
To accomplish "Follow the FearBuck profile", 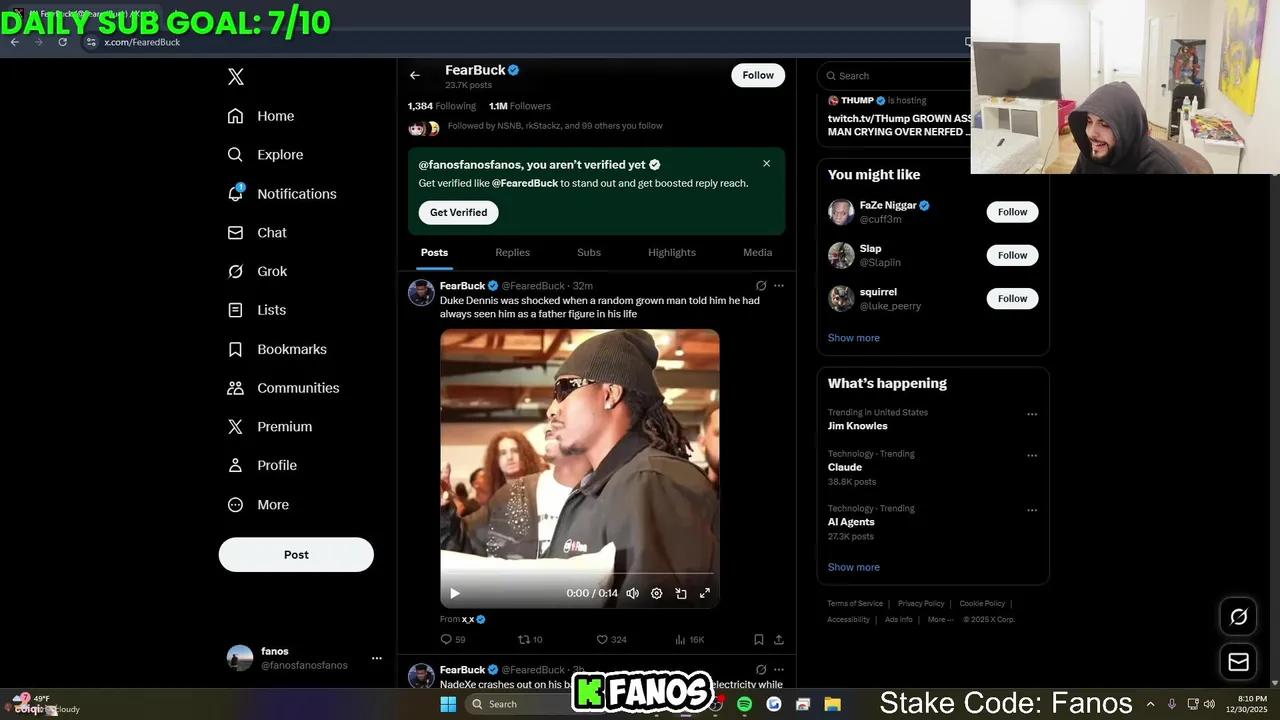I will coord(758,75).
